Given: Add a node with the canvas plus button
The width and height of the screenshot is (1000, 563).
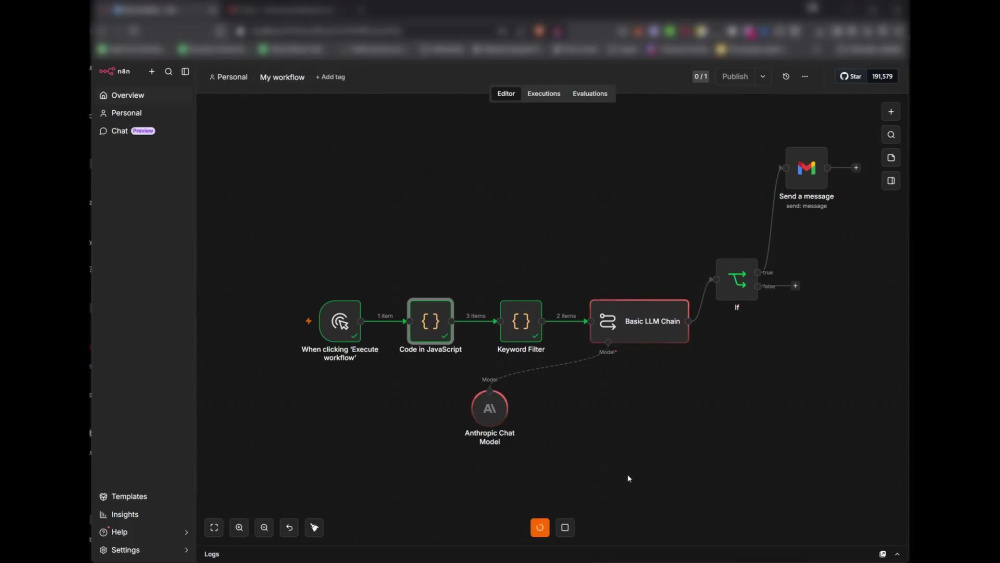Looking at the screenshot, I should click(x=891, y=112).
